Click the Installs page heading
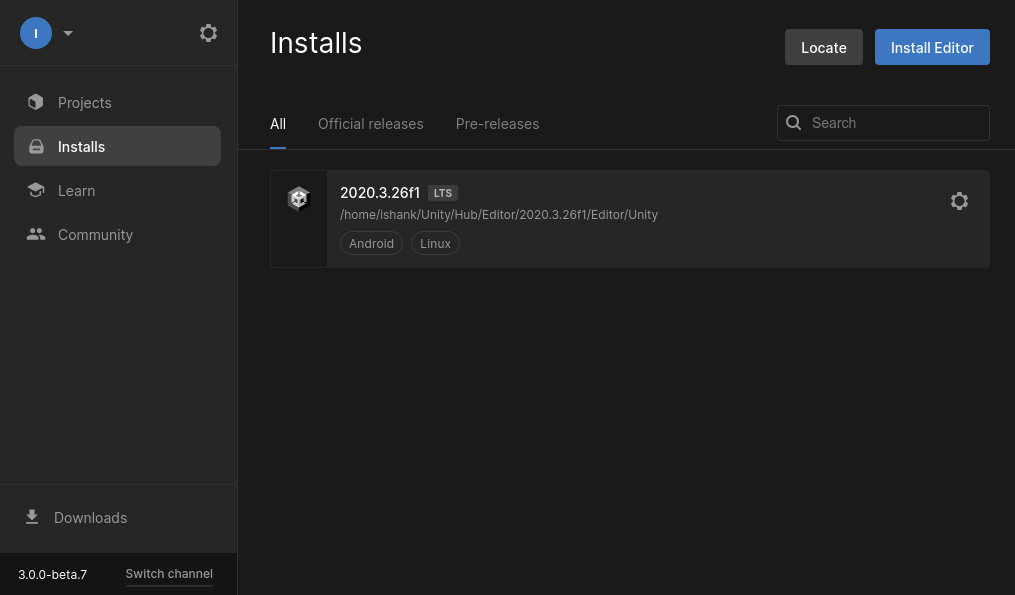 pos(316,43)
